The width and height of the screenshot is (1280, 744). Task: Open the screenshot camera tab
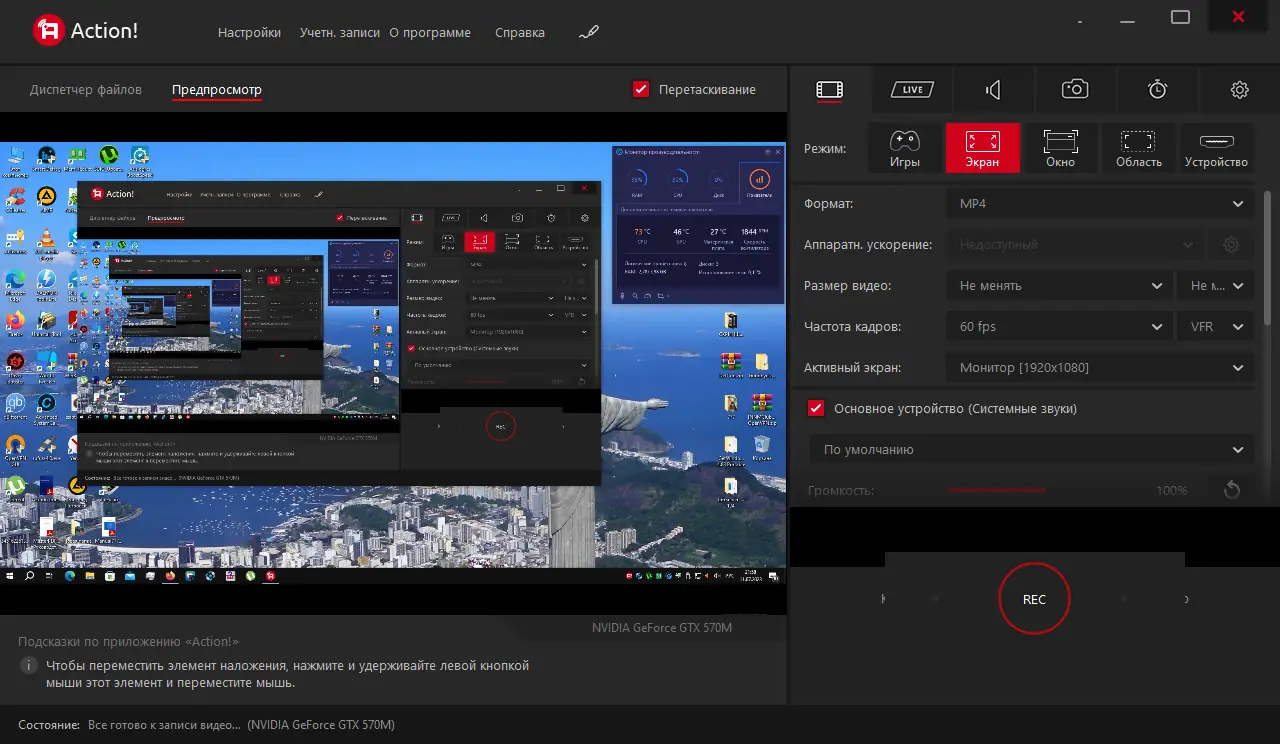coord(1075,90)
